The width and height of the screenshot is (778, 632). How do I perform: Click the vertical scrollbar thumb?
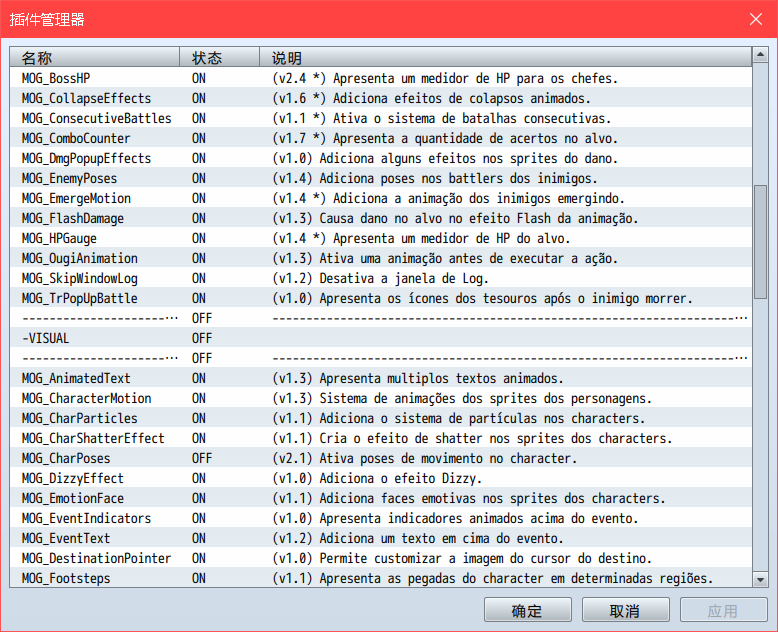760,242
